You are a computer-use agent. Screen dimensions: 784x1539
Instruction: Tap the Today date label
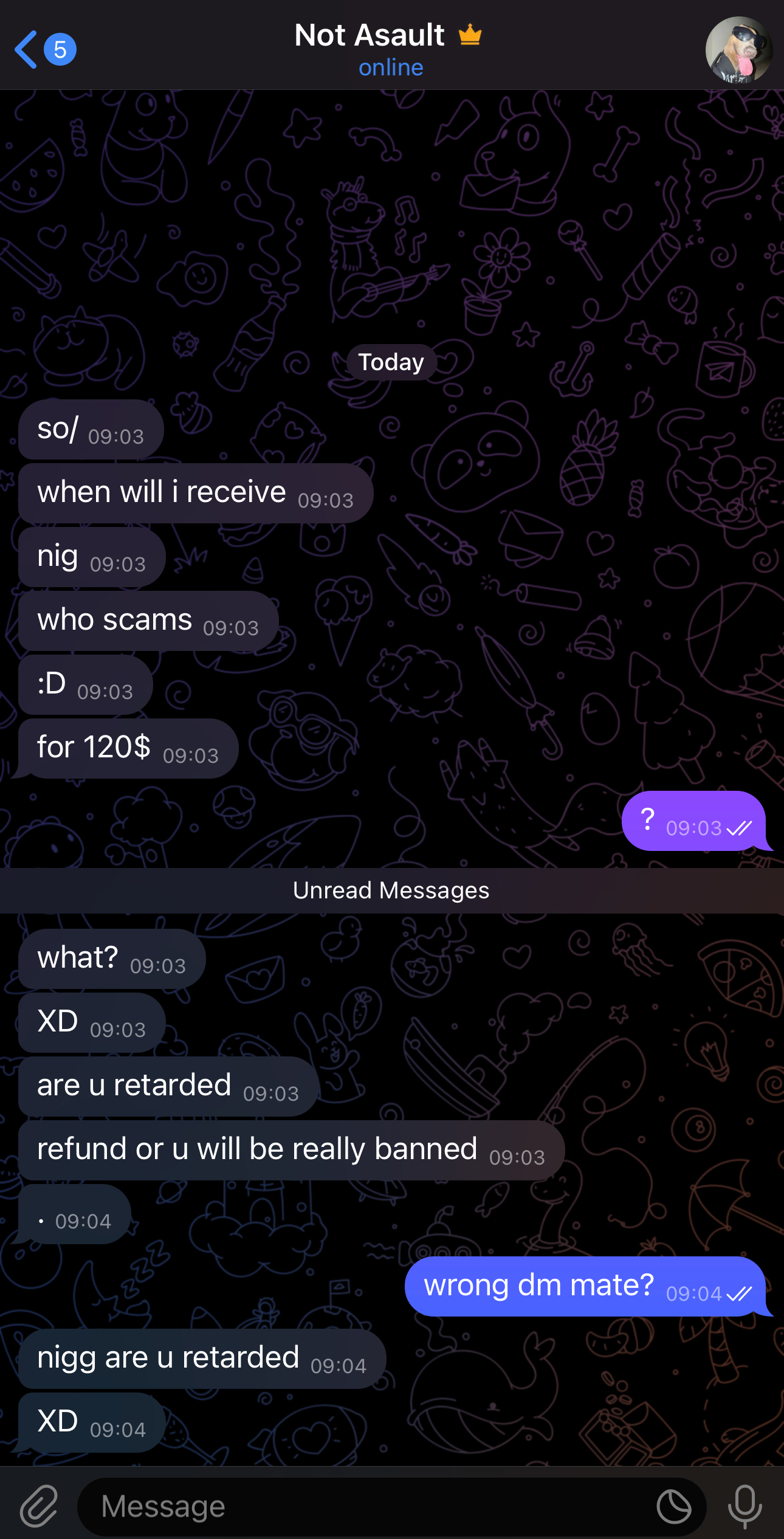coord(391,362)
